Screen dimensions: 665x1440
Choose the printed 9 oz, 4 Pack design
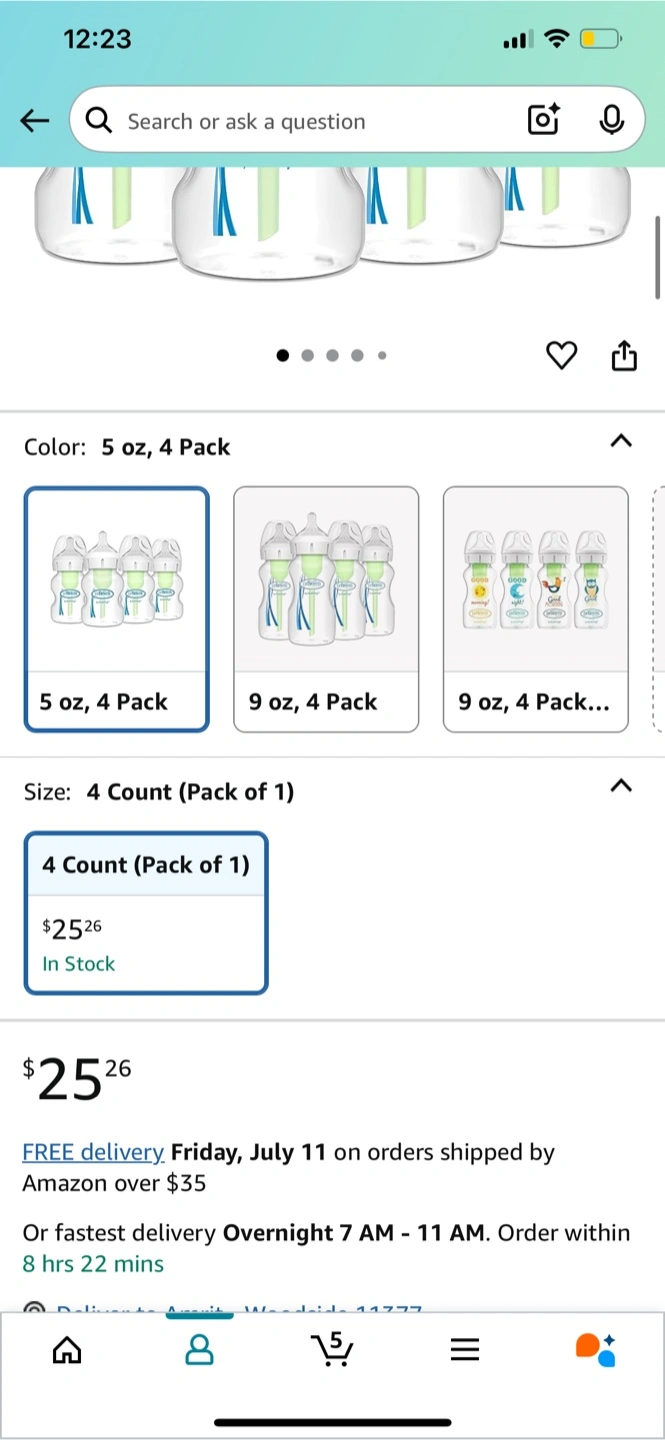(x=536, y=609)
